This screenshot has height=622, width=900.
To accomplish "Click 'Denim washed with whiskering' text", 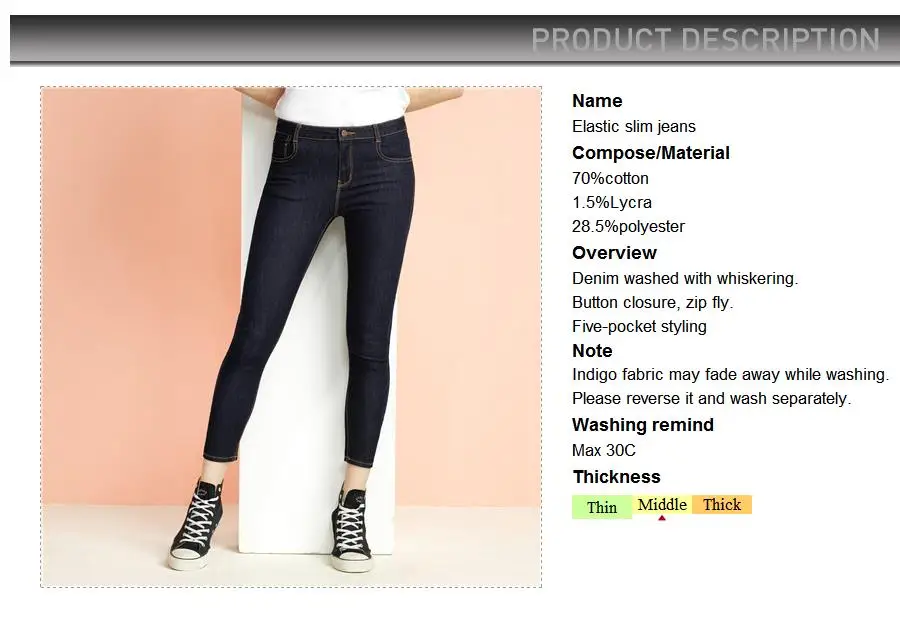I will [x=685, y=278].
